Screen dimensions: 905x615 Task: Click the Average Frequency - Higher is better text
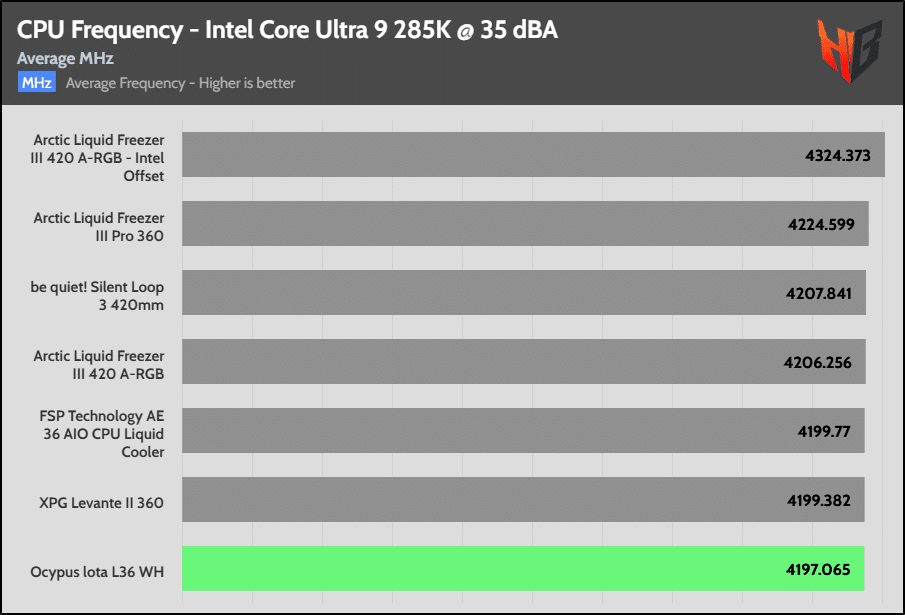[180, 83]
